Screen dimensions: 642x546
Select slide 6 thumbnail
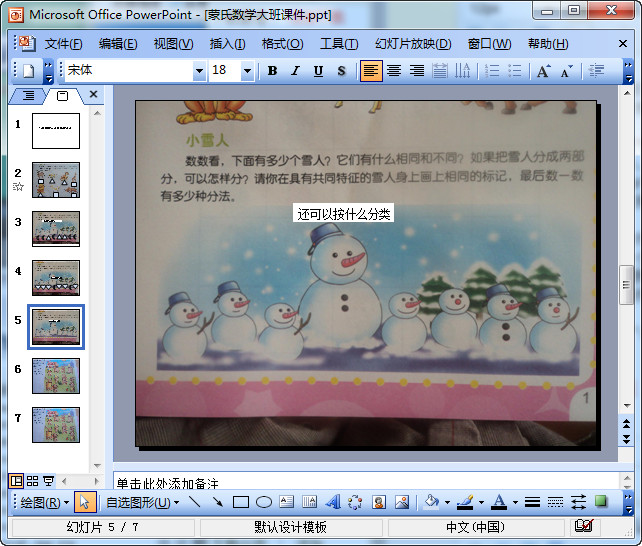(56, 376)
